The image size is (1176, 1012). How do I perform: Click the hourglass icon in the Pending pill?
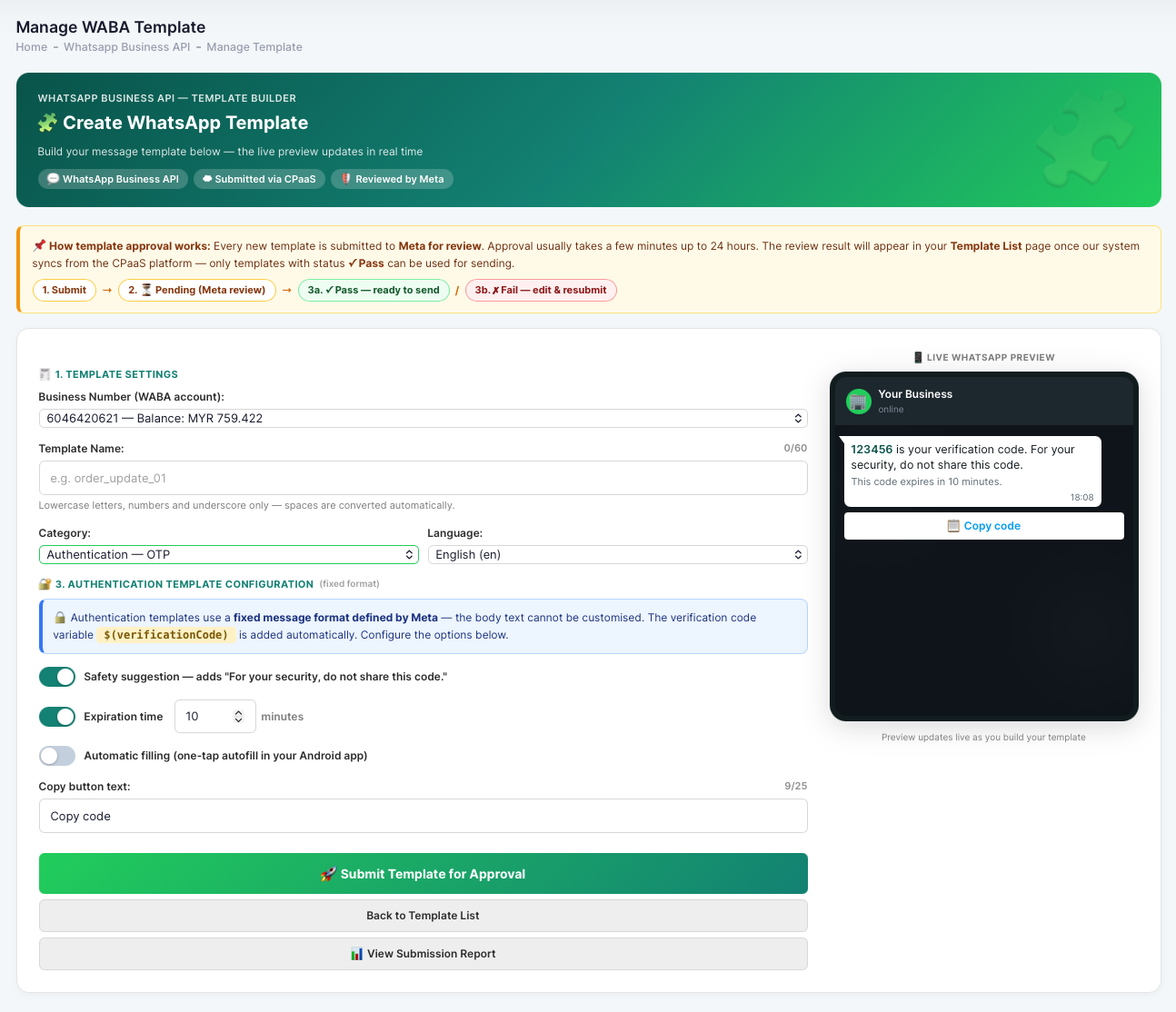click(x=146, y=291)
